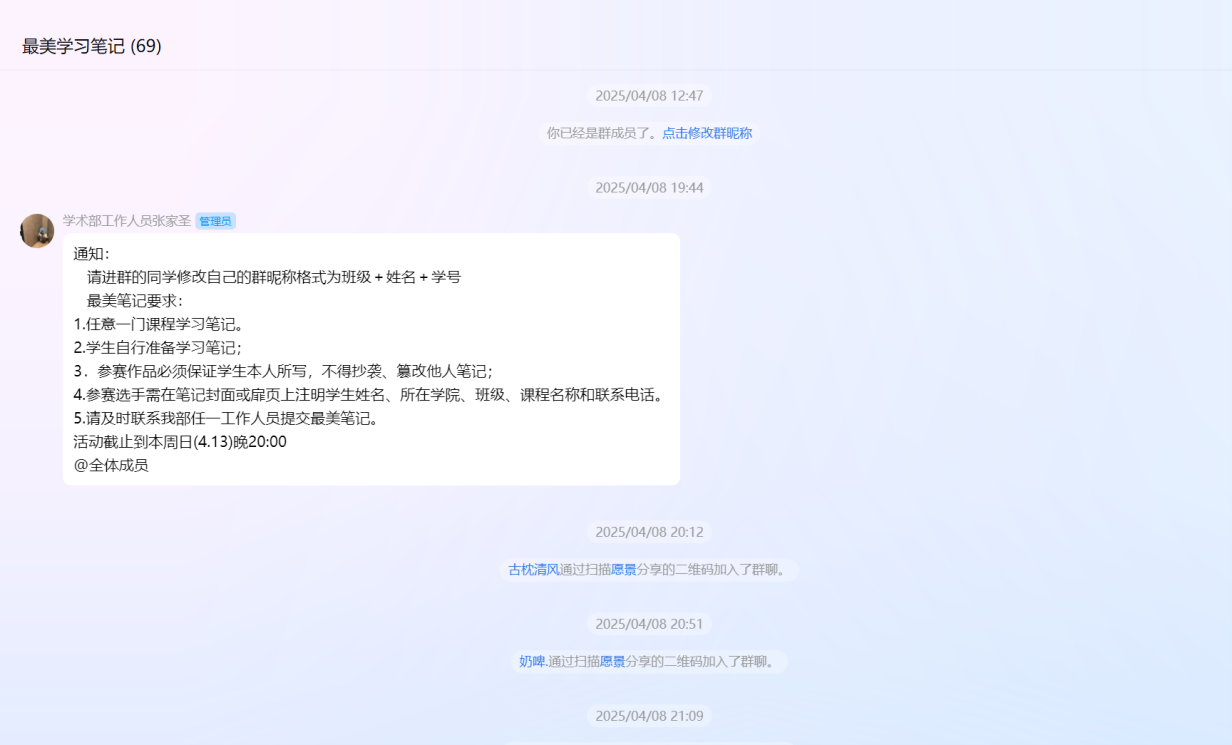Click 愿景 in the 奶啤 join message

pyautogui.click(x=612, y=662)
